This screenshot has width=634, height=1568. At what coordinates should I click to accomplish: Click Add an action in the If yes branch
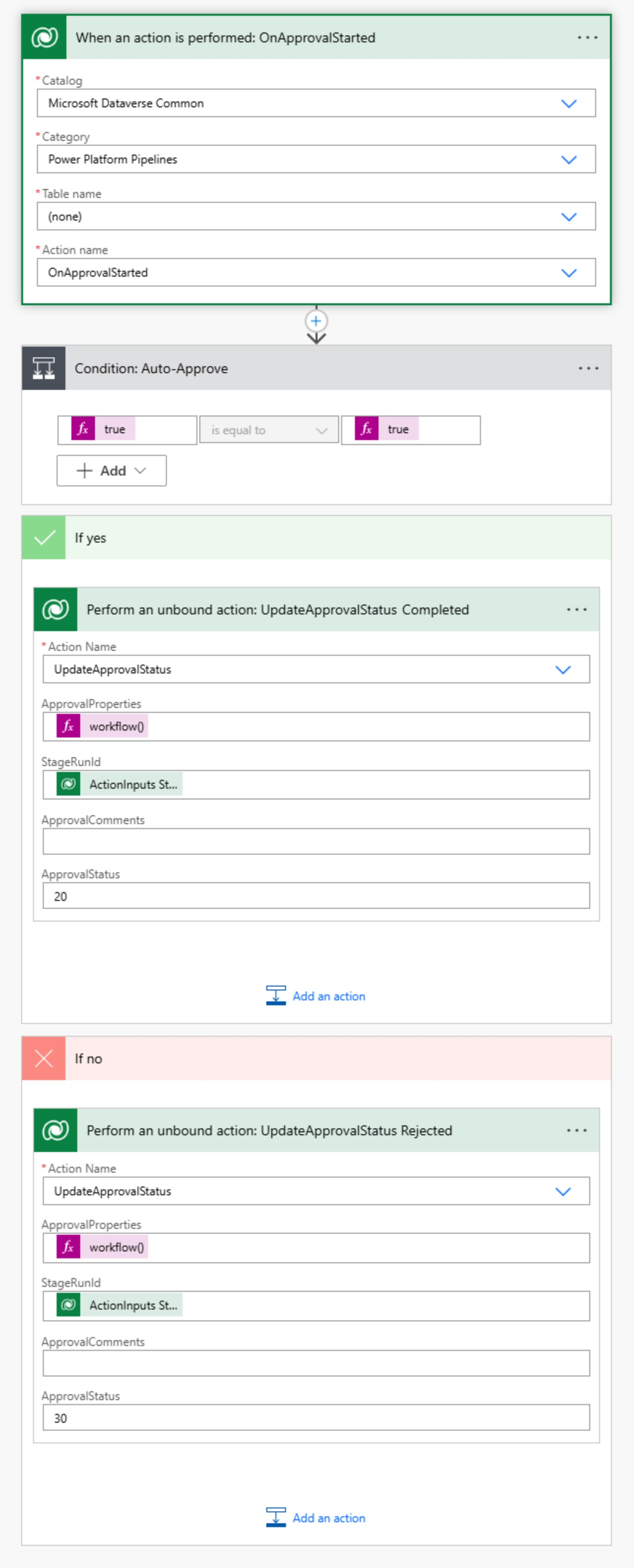pos(316,996)
